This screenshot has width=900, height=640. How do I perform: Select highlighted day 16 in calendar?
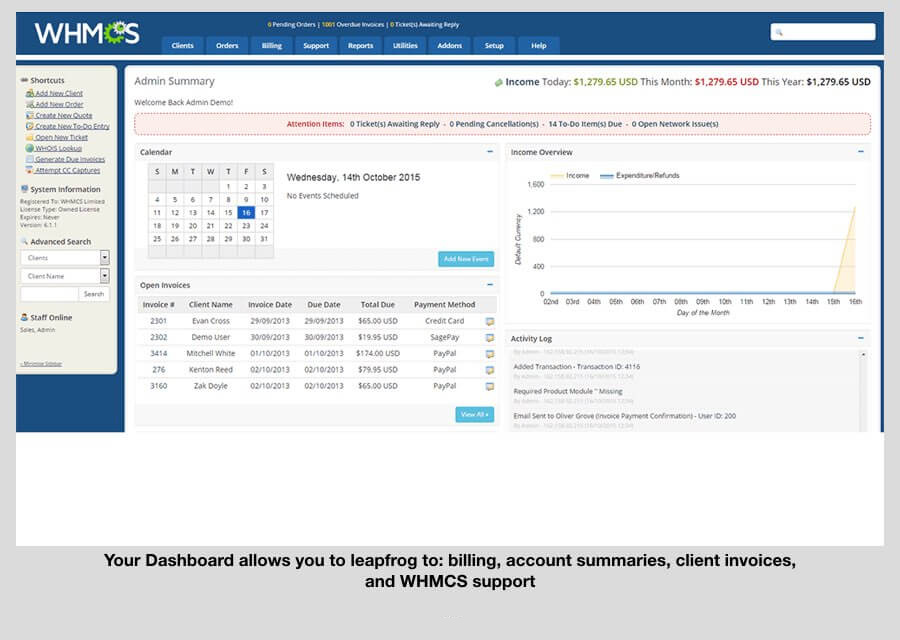246,213
